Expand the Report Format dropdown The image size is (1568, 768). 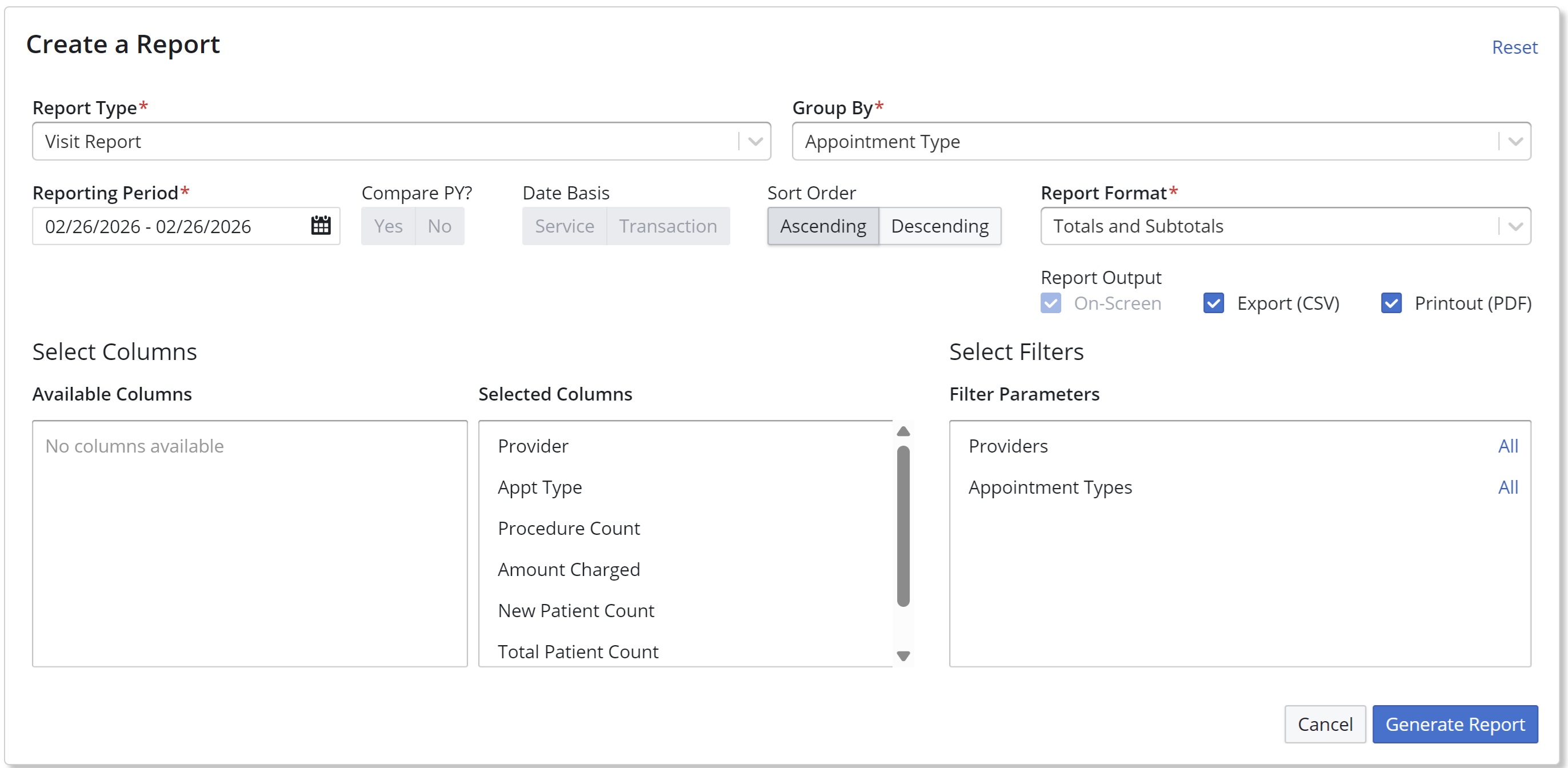pos(1515,226)
